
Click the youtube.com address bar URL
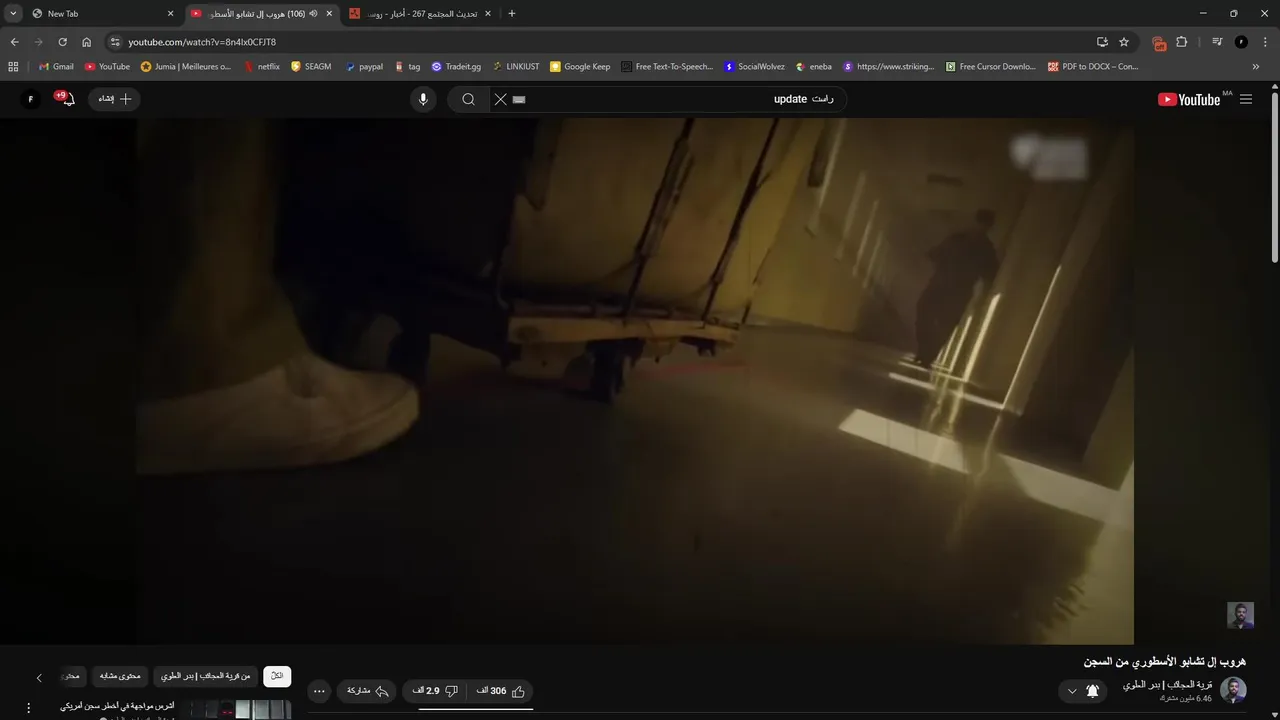(x=202, y=42)
